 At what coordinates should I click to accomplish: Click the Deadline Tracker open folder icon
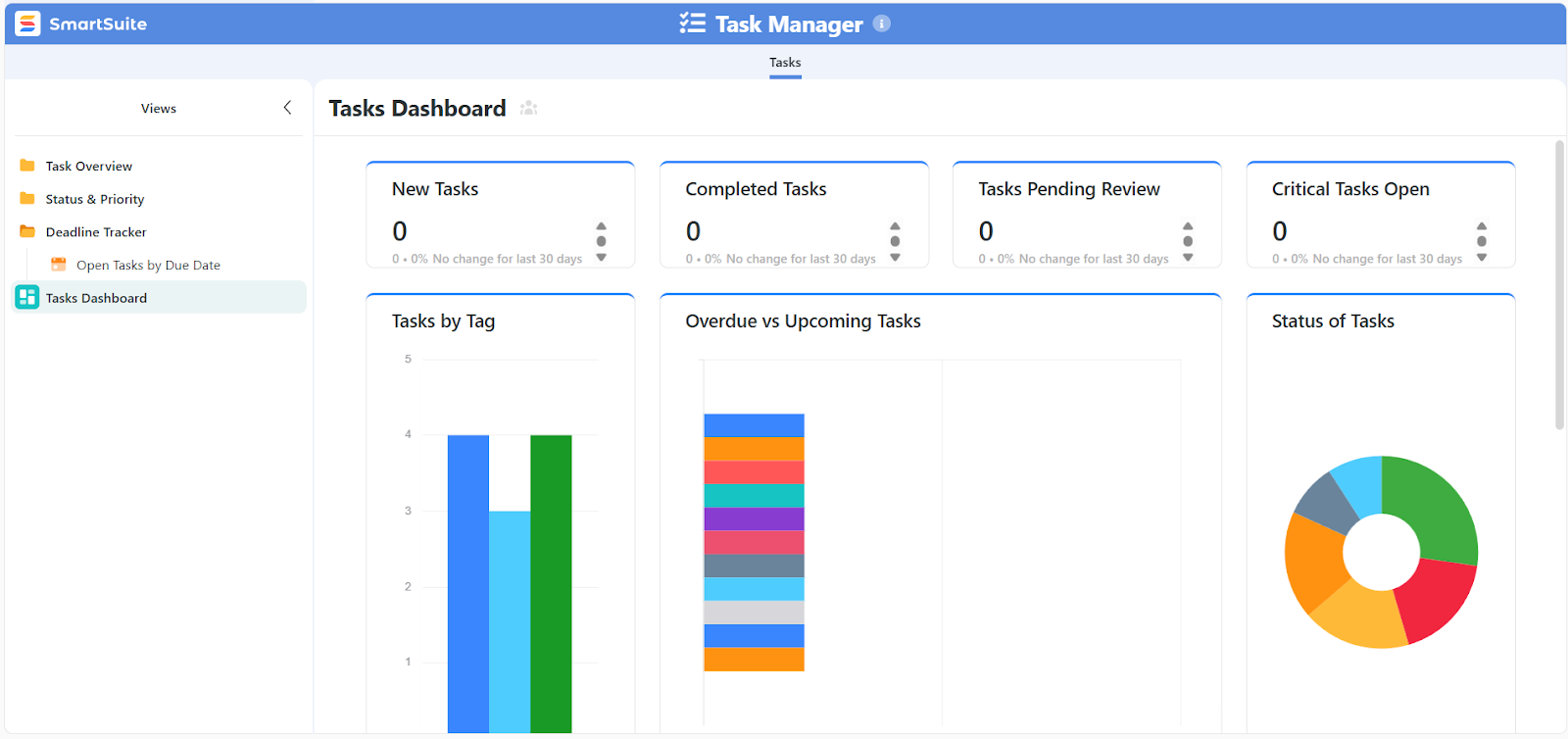point(27,232)
